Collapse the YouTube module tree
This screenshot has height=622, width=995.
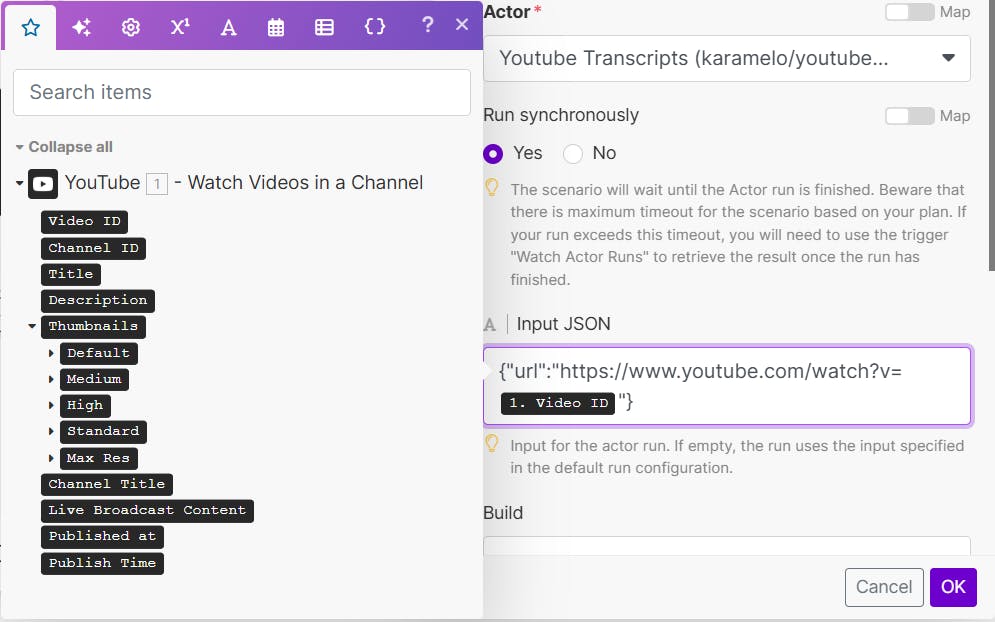[x=20, y=183]
